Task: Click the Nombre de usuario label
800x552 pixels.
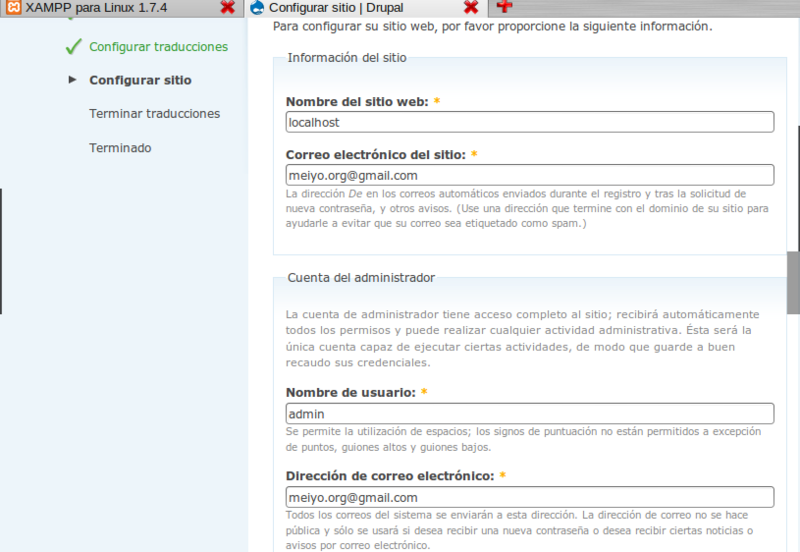Action: [350, 392]
